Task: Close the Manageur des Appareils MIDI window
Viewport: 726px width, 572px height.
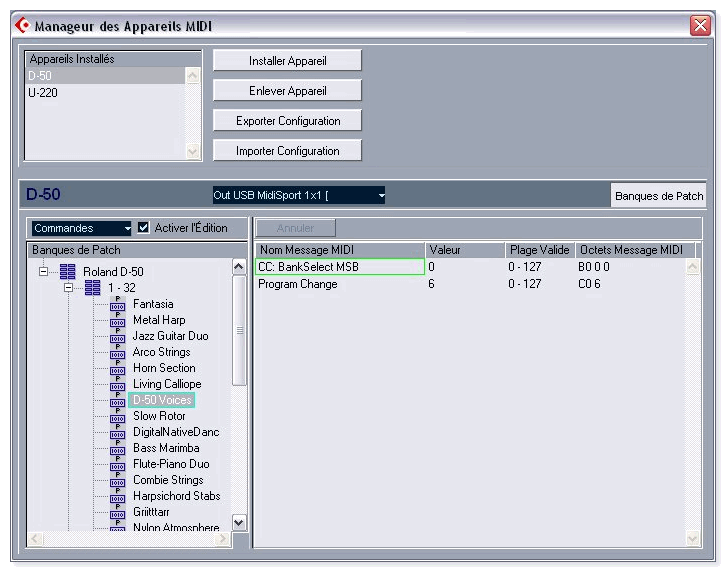Action: tap(700, 25)
